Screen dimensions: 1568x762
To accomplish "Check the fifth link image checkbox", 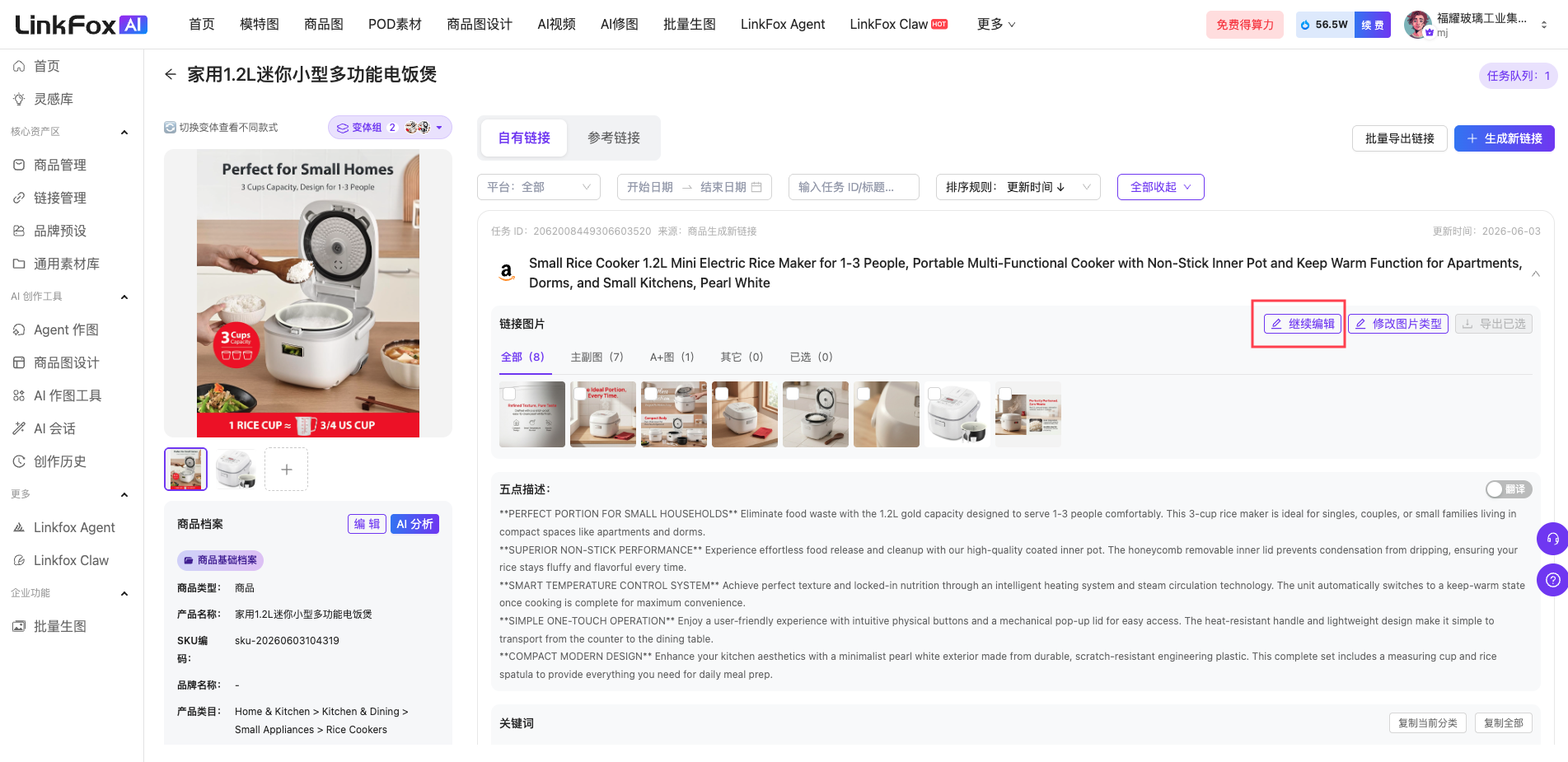I will point(793,394).
